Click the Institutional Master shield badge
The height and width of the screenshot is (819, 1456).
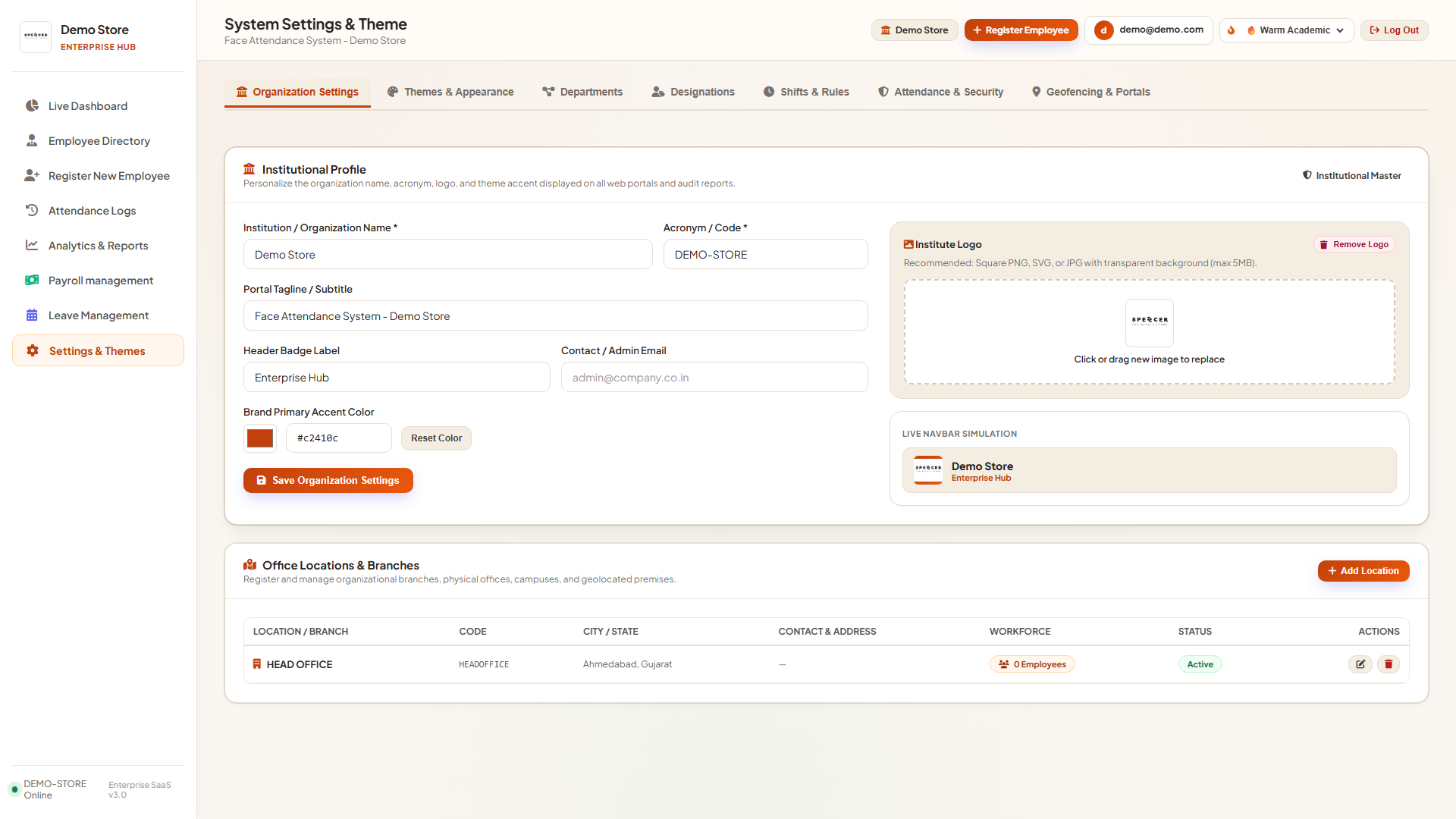[x=1351, y=176]
